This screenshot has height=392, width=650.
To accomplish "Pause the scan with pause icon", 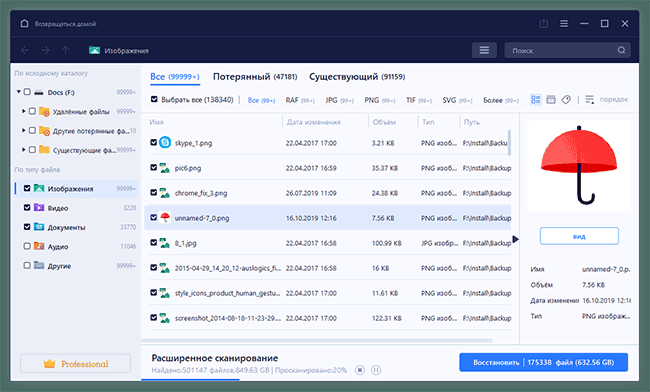I will tap(376, 370).
